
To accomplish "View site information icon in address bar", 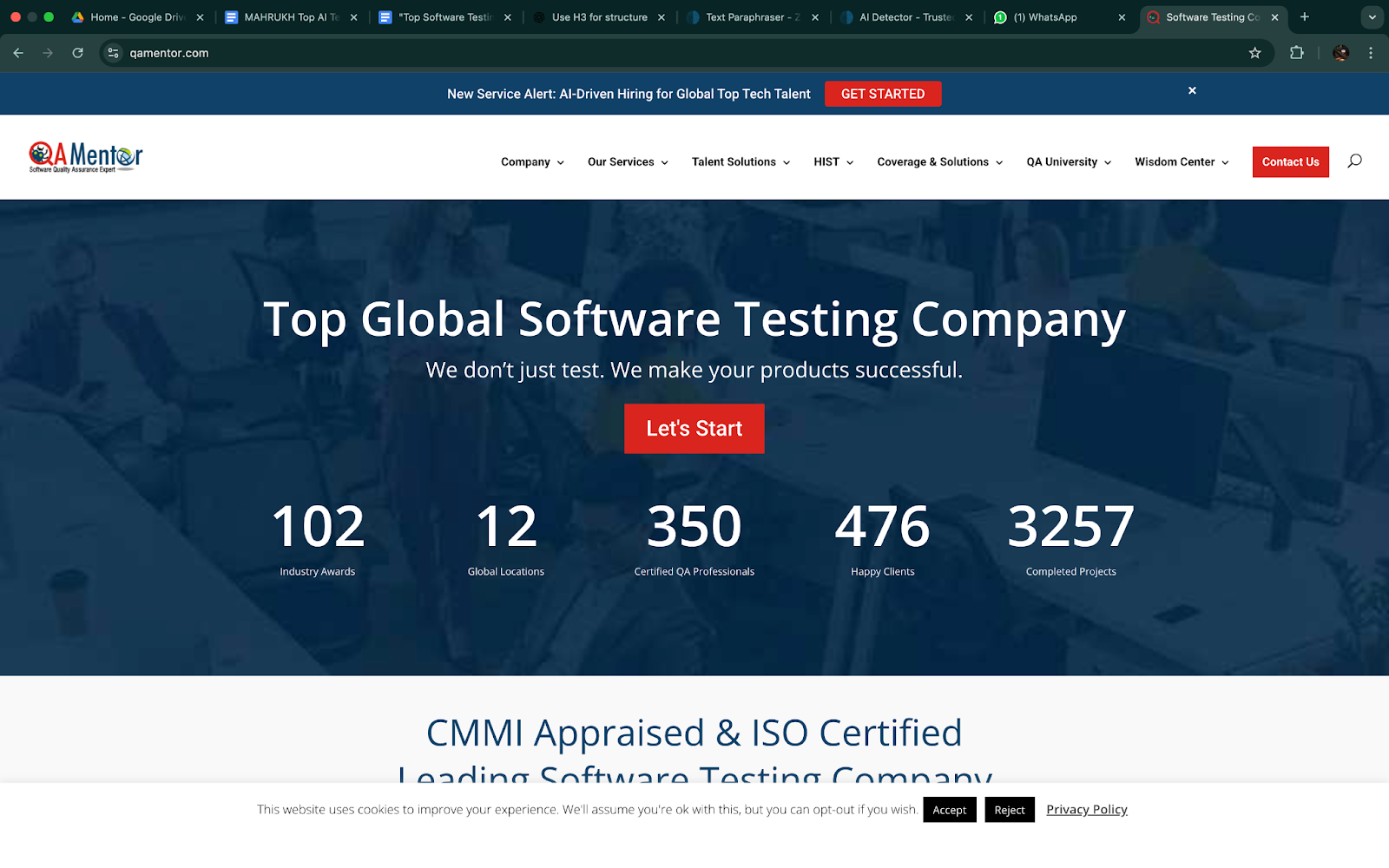I will tap(113, 53).
